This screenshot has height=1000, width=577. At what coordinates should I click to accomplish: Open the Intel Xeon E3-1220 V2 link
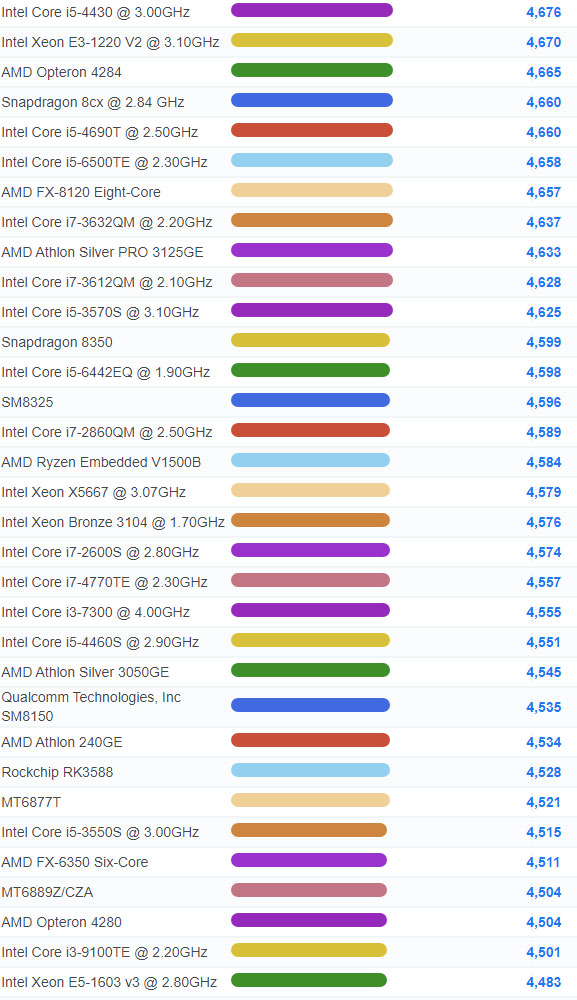tap(110, 42)
